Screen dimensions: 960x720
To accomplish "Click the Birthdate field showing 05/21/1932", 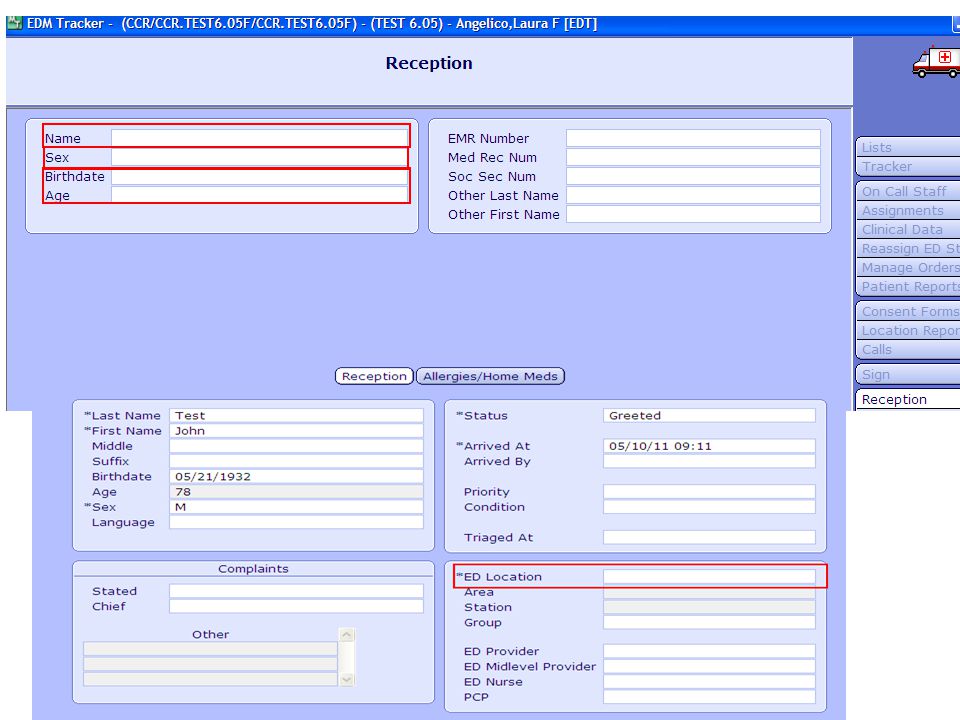I will pos(296,477).
